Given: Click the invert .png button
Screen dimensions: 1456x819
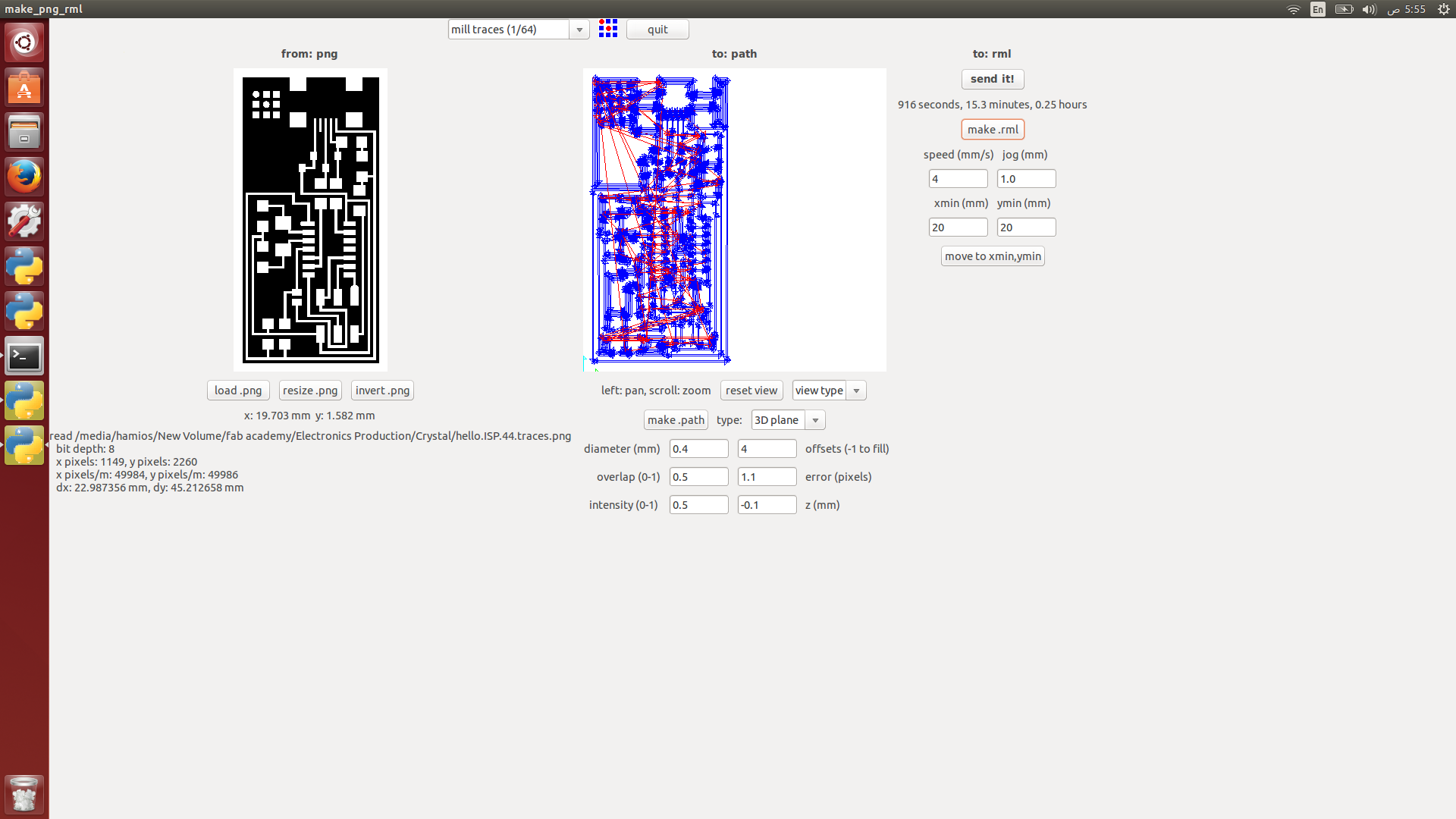Looking at the screenshot, I should click(x=382, y=391).
